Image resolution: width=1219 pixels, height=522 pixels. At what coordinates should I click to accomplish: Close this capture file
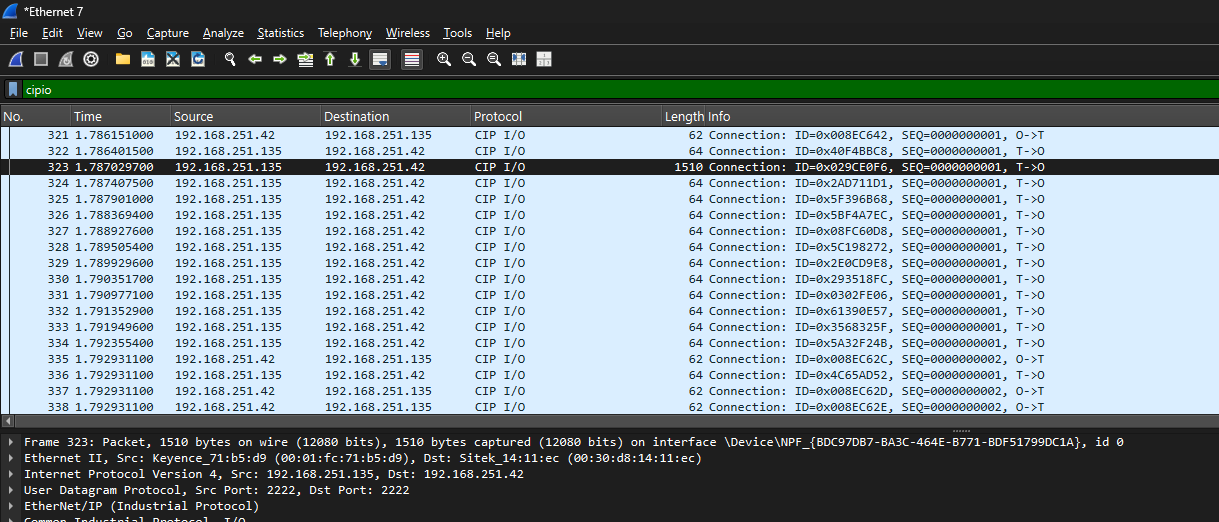(x=173, y=59)
